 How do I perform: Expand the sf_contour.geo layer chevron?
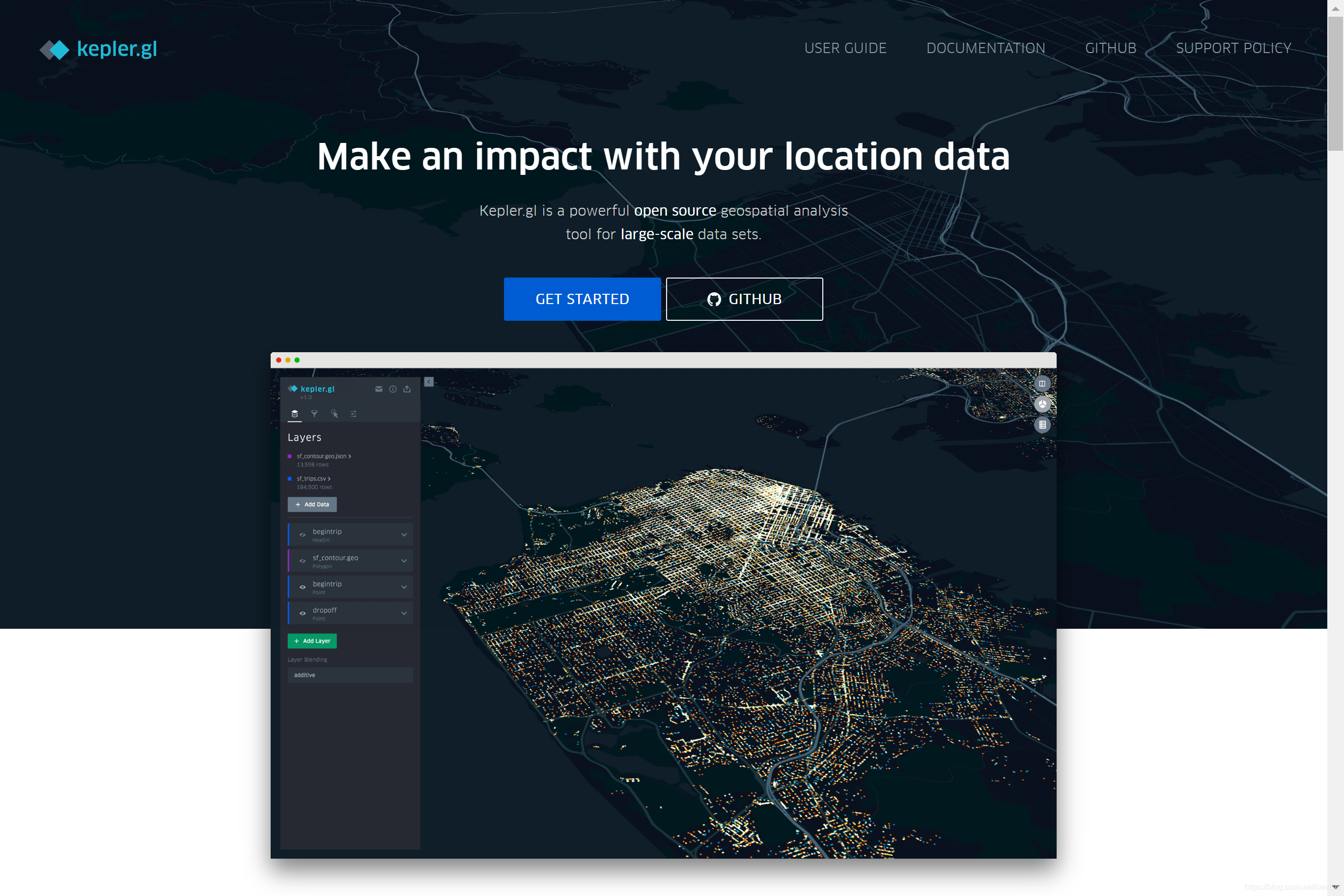click(x=404, y=561)
